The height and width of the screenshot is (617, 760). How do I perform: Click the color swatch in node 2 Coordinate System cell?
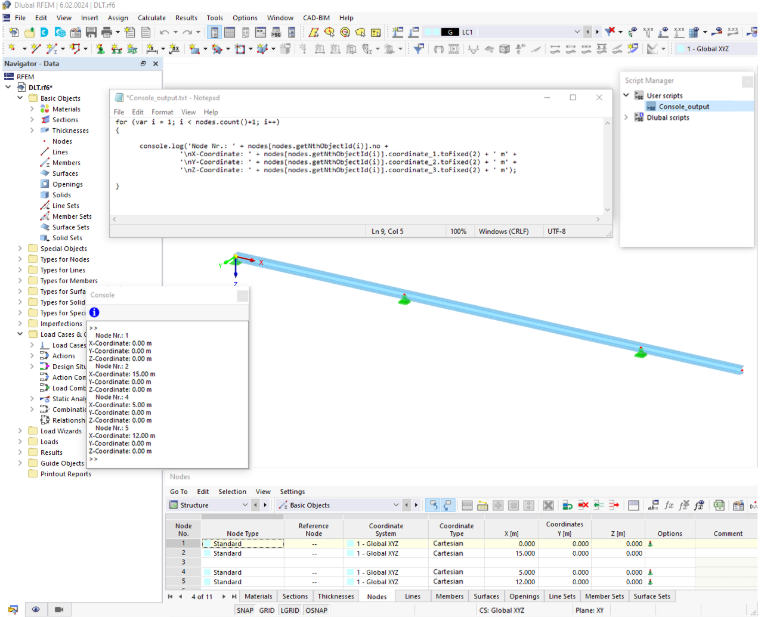[x=350, y=554]
